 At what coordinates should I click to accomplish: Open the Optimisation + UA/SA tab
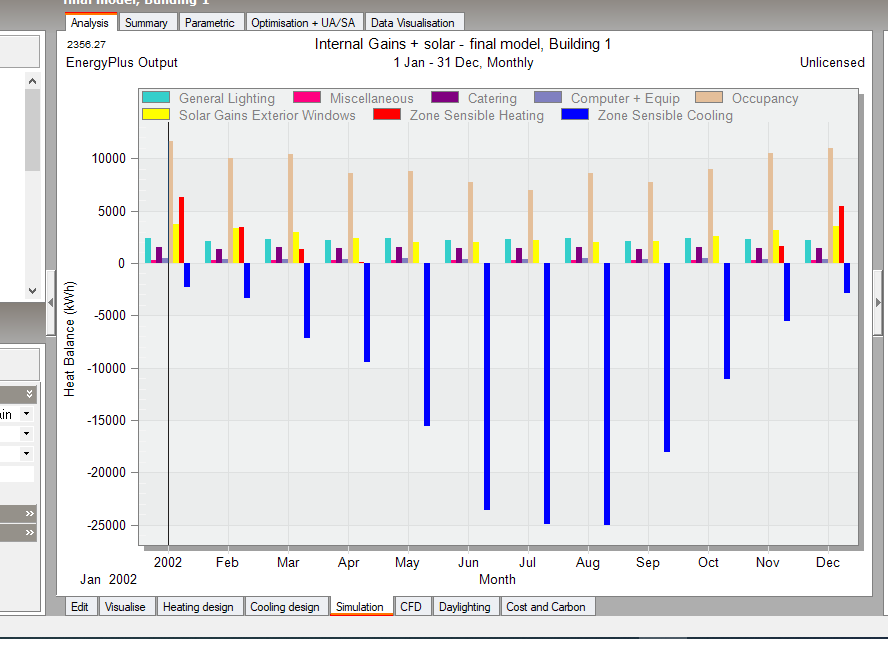click(x=303, y=23)
